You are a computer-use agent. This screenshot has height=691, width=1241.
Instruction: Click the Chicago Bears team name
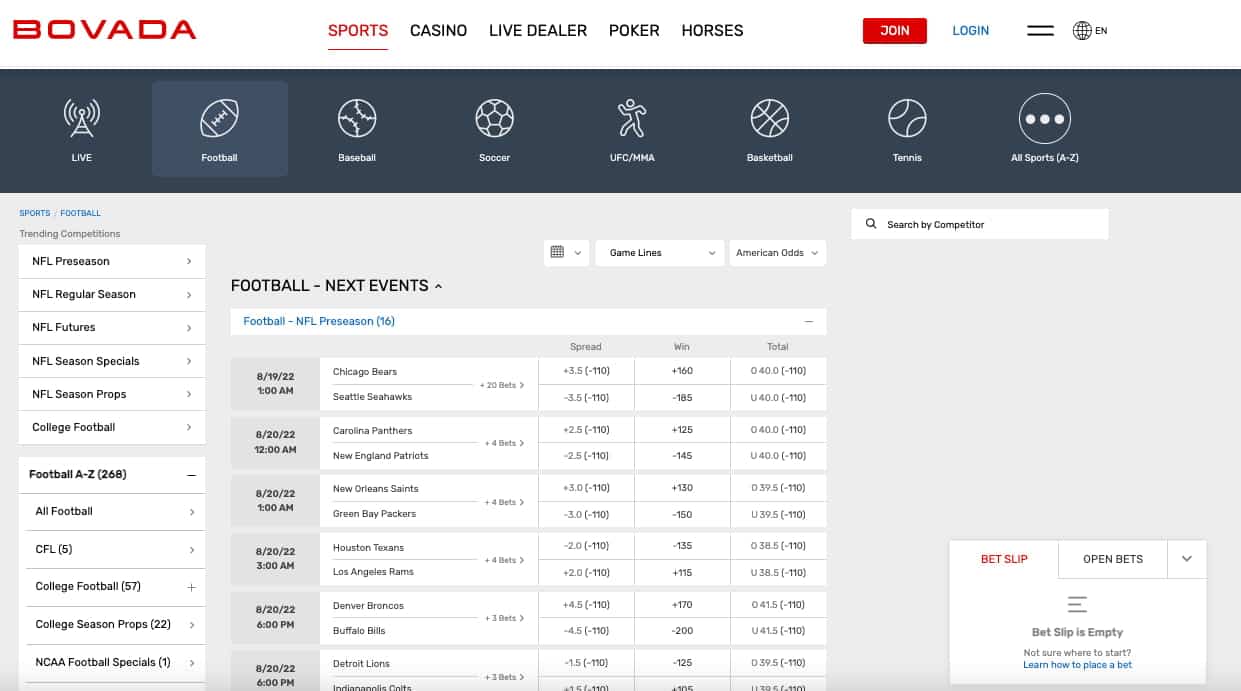click(365, 372)
